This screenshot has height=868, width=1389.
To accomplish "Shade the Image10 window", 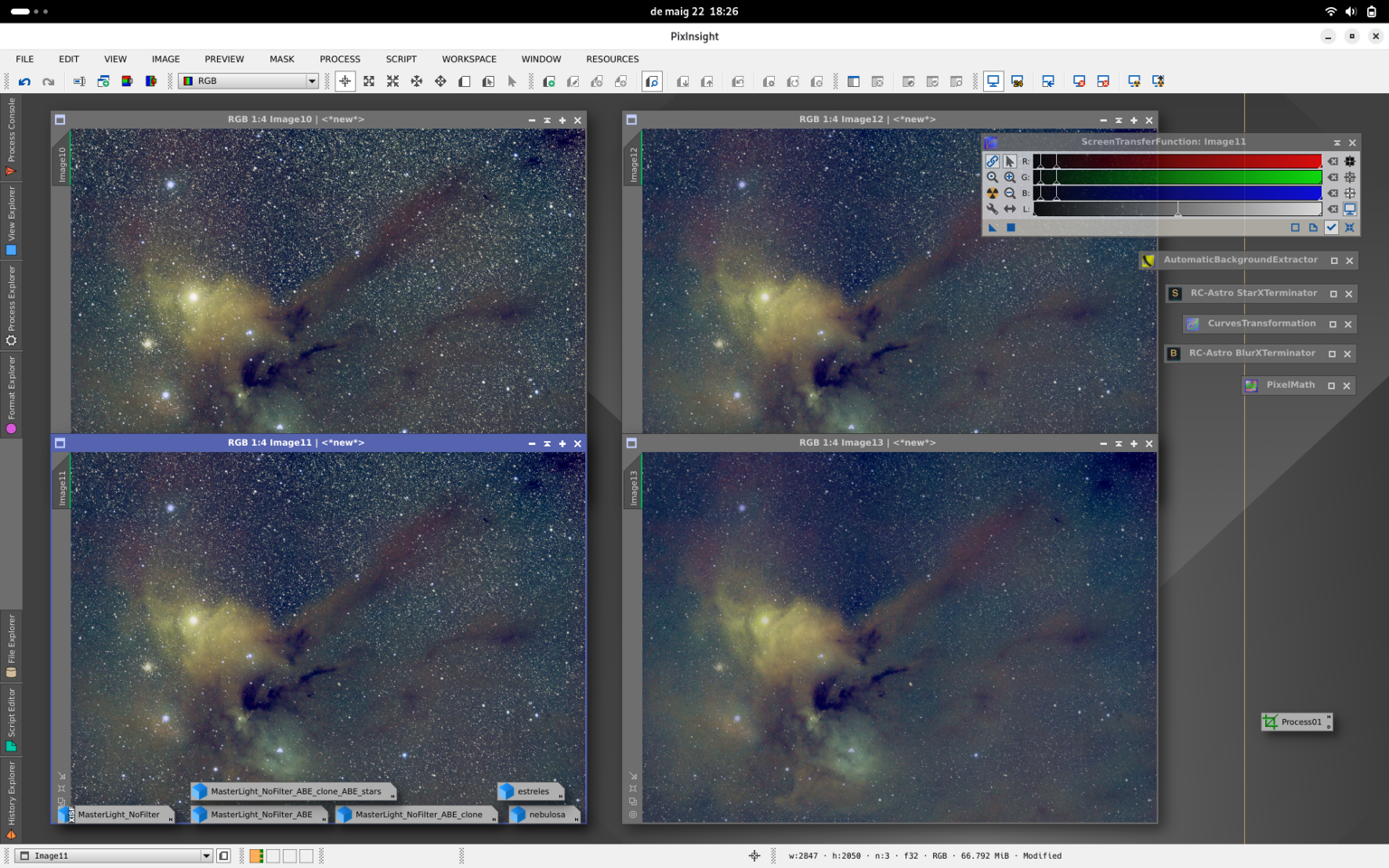I will pyautogui.click(x=547, y=120).
